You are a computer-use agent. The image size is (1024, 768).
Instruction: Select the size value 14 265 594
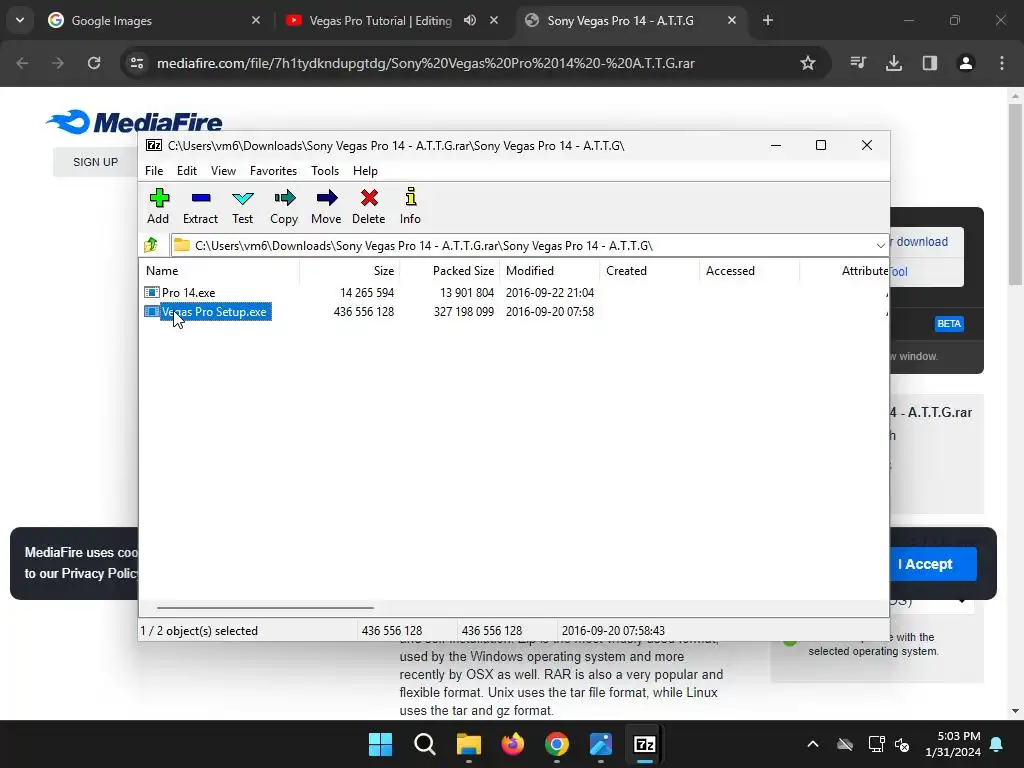[x=367, y=293]
